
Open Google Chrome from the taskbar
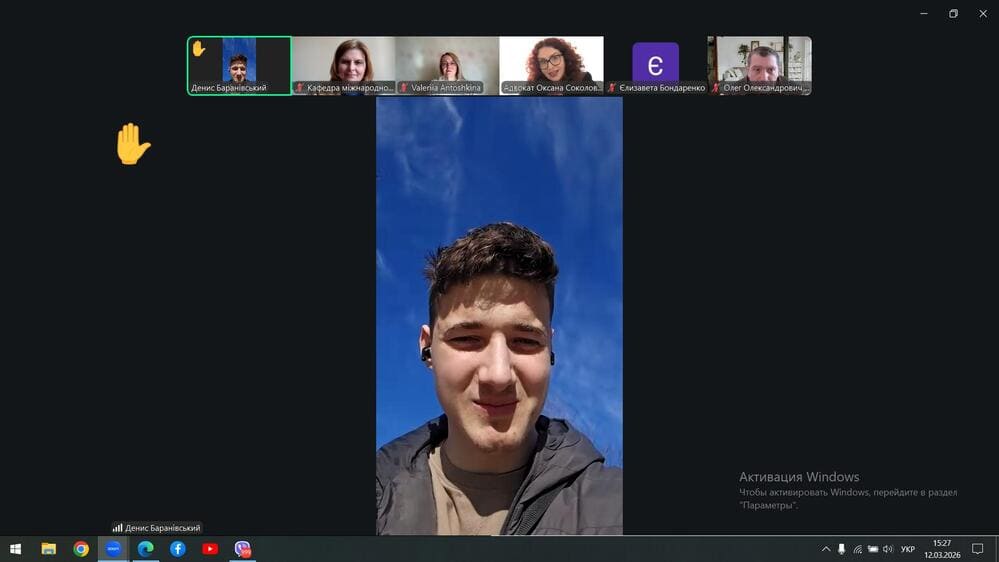coord(81,548)
